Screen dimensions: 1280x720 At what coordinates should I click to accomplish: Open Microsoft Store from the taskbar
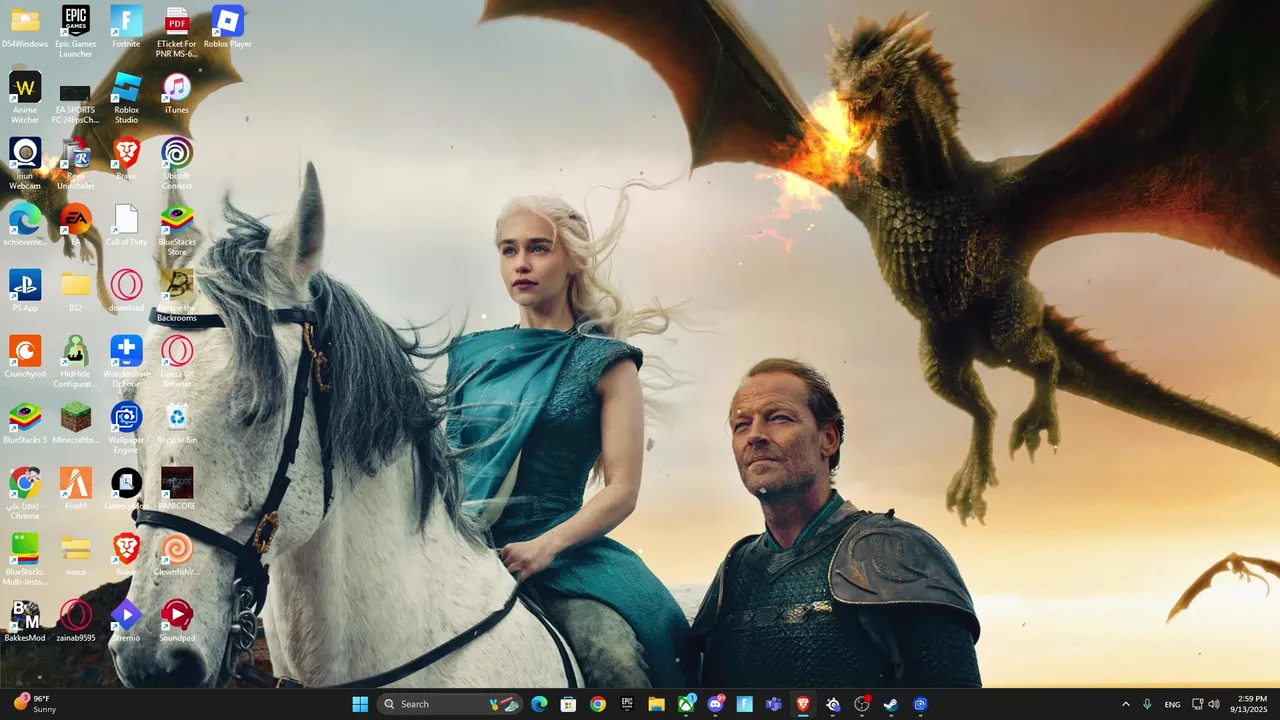[x=568, y=704]
